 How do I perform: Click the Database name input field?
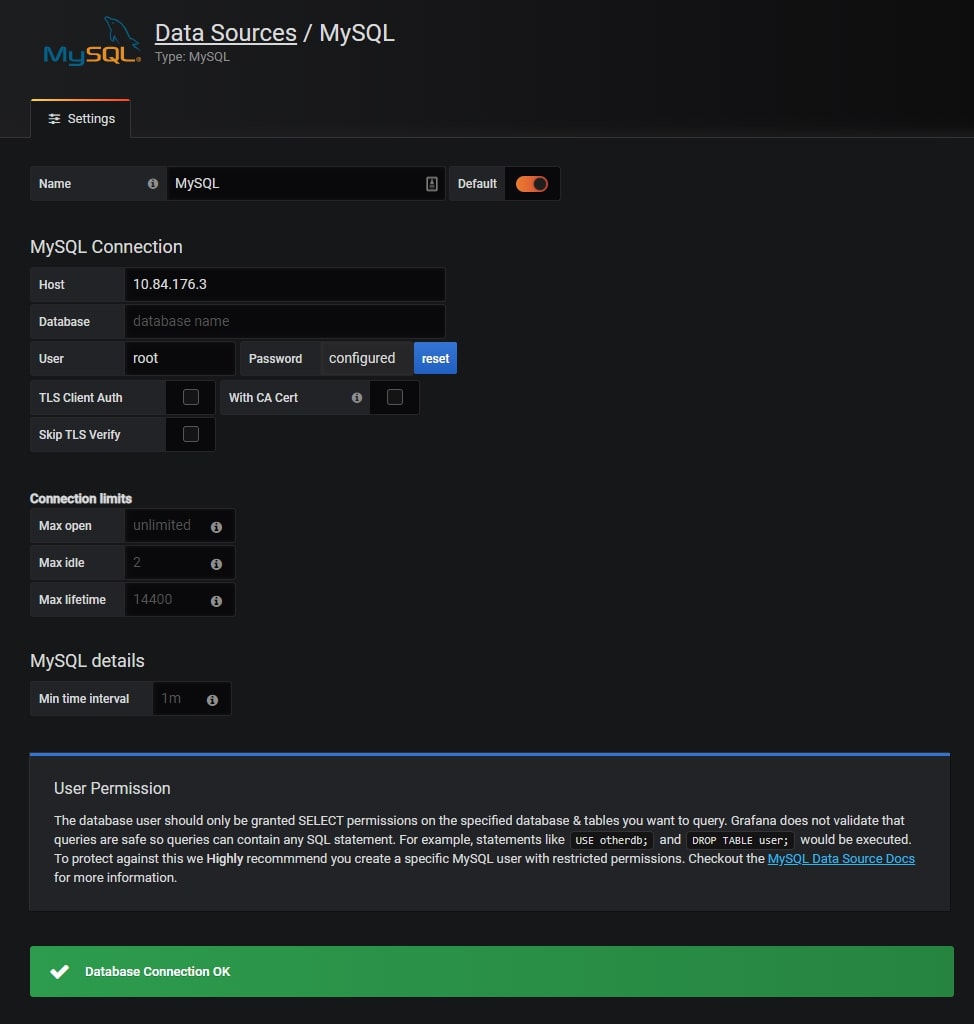coord(285,321)
